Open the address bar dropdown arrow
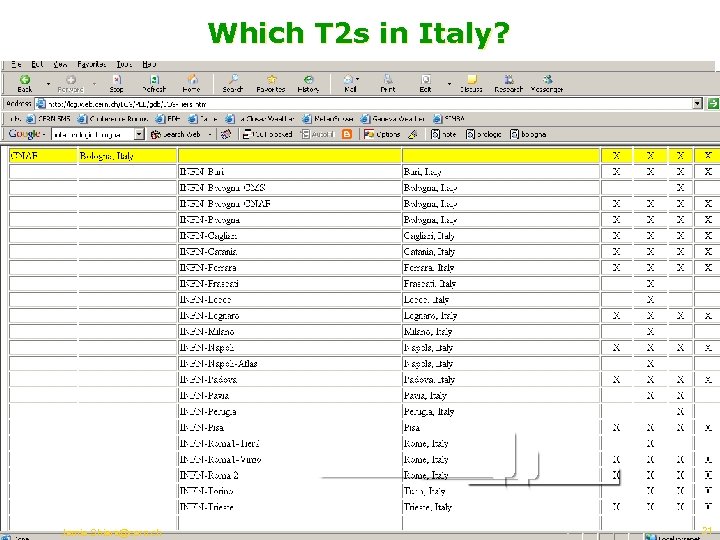The image size is (720, 540). click(x=698, y=104)
